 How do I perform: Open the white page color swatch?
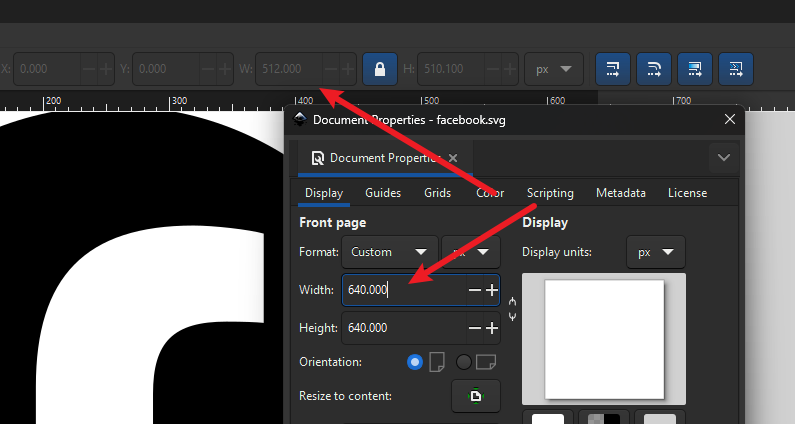548,417
